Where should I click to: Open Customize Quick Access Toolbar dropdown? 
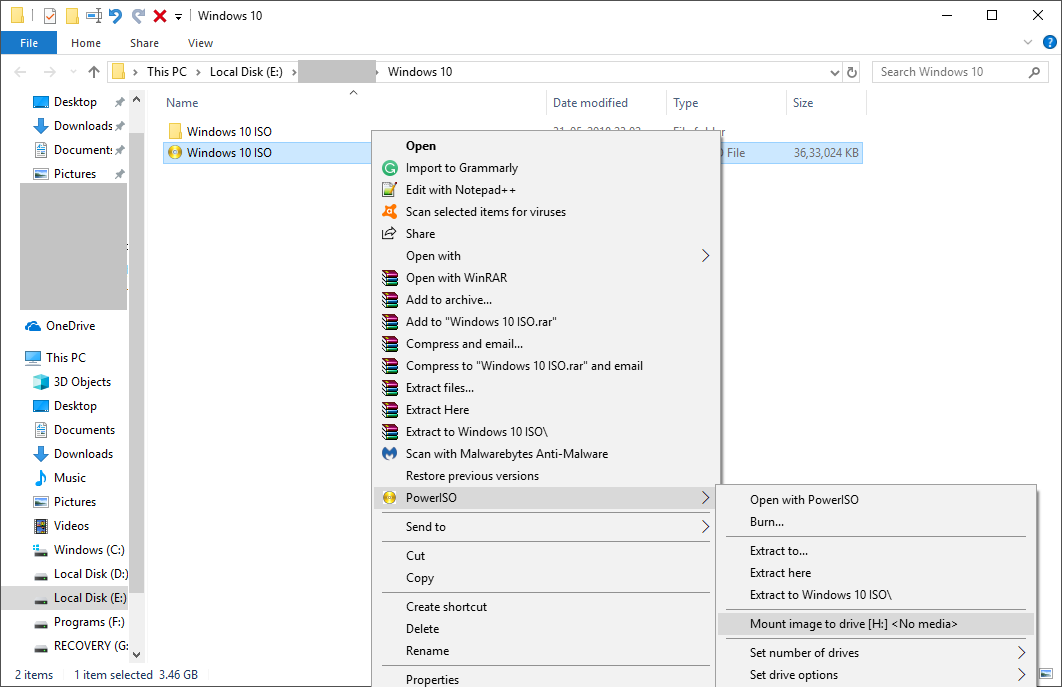178,17
